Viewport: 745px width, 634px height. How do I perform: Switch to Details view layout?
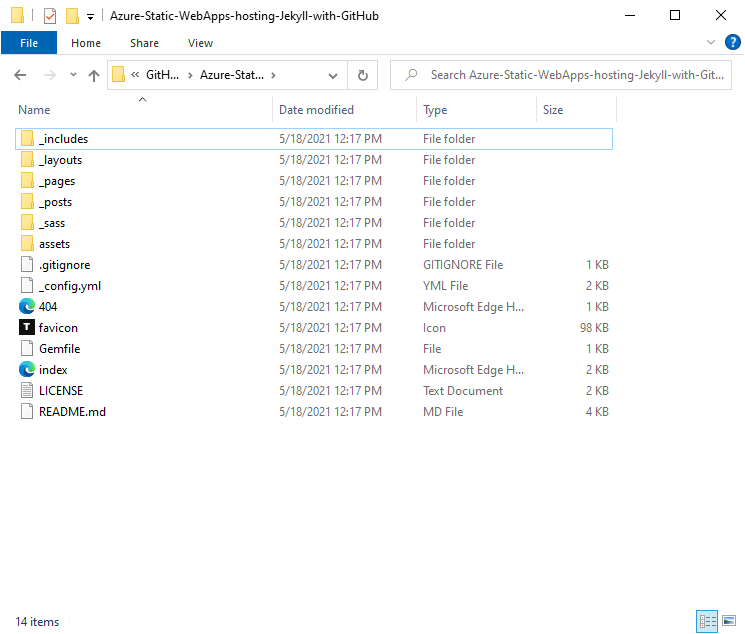click(707, 621)
